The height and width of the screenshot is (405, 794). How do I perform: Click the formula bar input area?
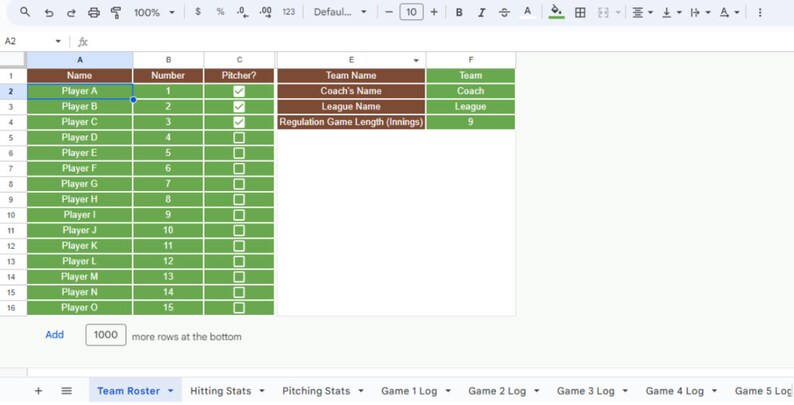pyautogui.click(x=441, y=42)
